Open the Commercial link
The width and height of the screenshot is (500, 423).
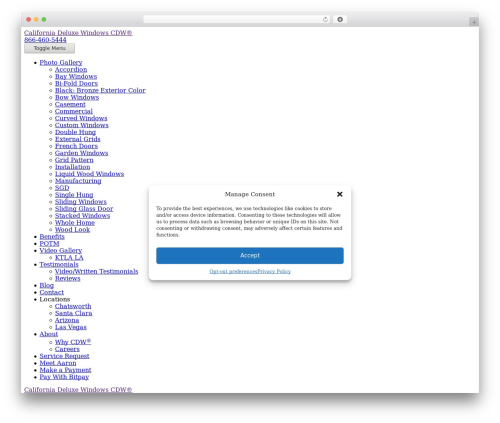coord(74,111)
